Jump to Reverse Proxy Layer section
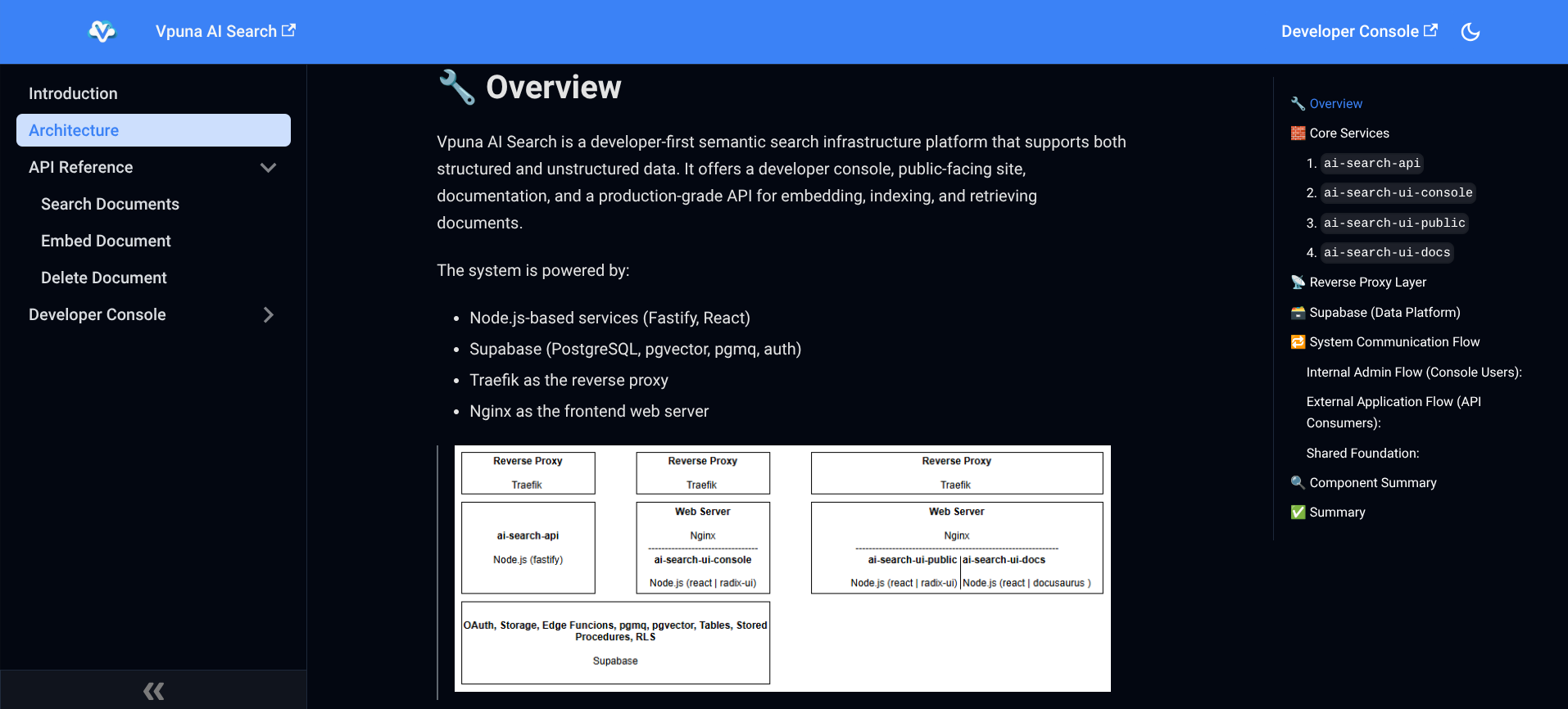 pos(1358,282)
